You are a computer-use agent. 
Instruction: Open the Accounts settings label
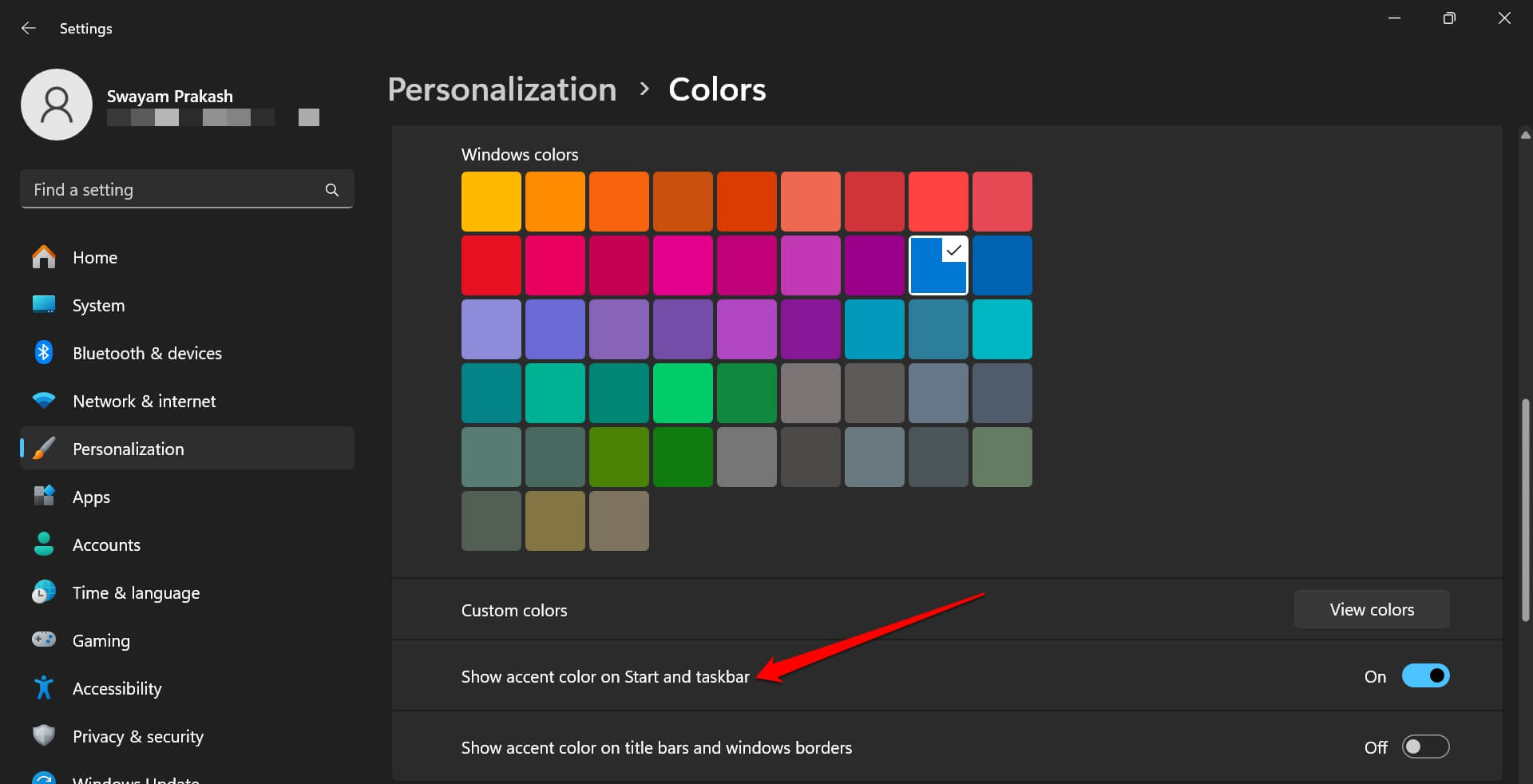click(106, 545)
